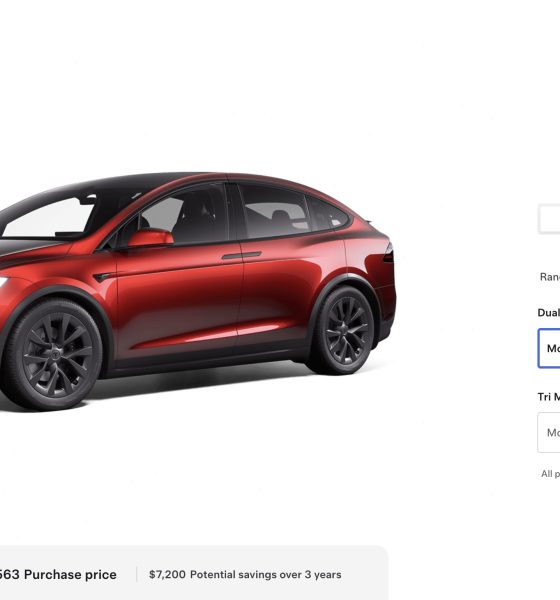Click the windshield of the red car

coord(48,217)
